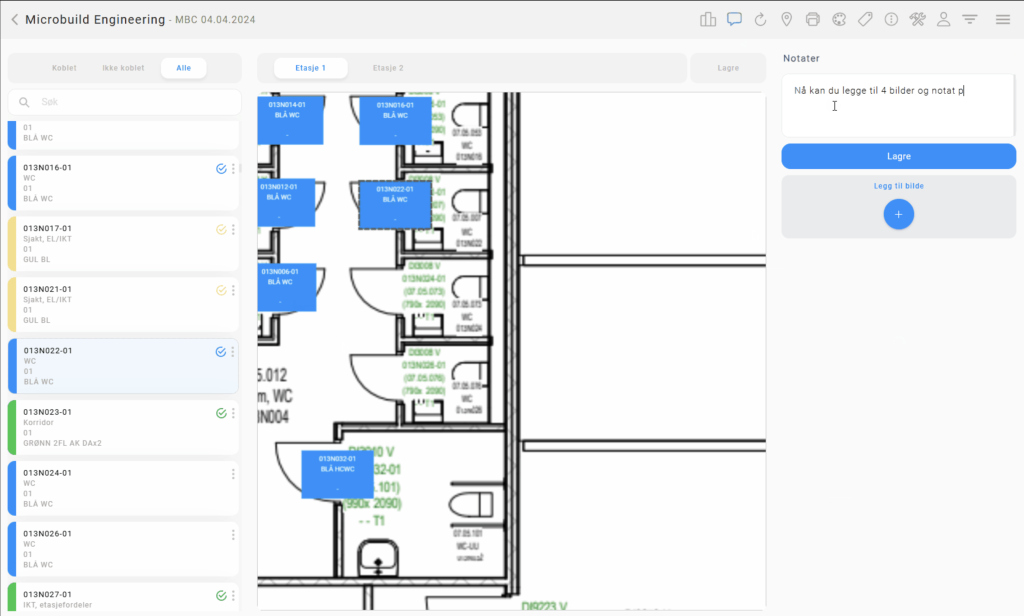Open the three-dot menu for 013N017-01
Image resolution: width=1024 pixels, height=616 pixels.
(233, 230)
